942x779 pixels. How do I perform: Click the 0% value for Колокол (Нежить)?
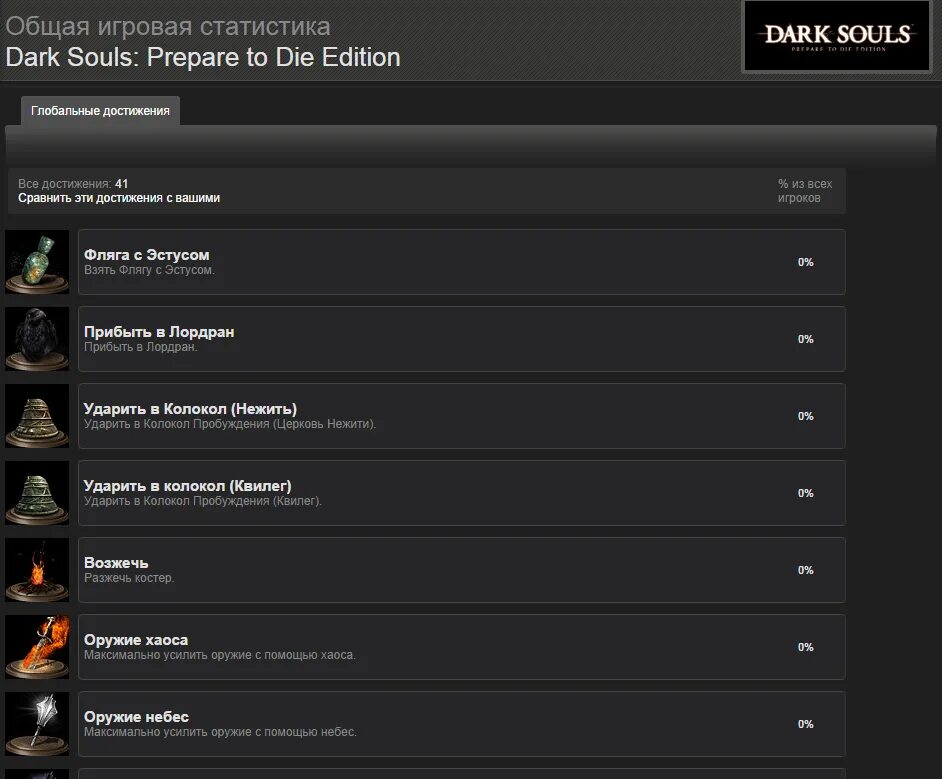[806, 416]
